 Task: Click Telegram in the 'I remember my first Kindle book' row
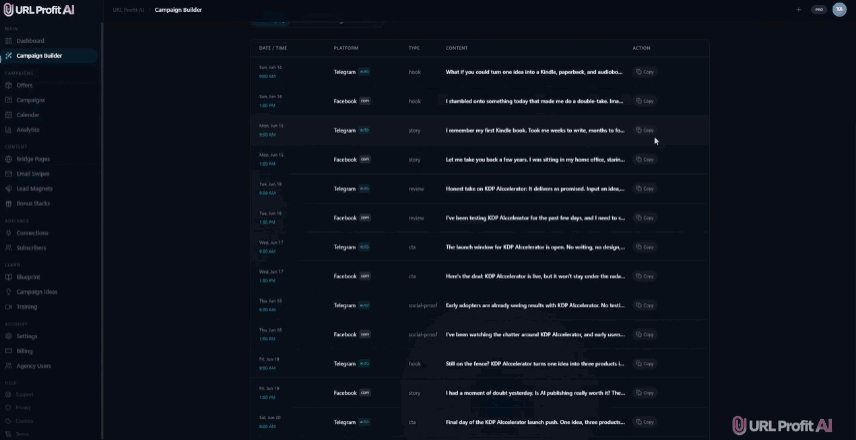point(344,130)
